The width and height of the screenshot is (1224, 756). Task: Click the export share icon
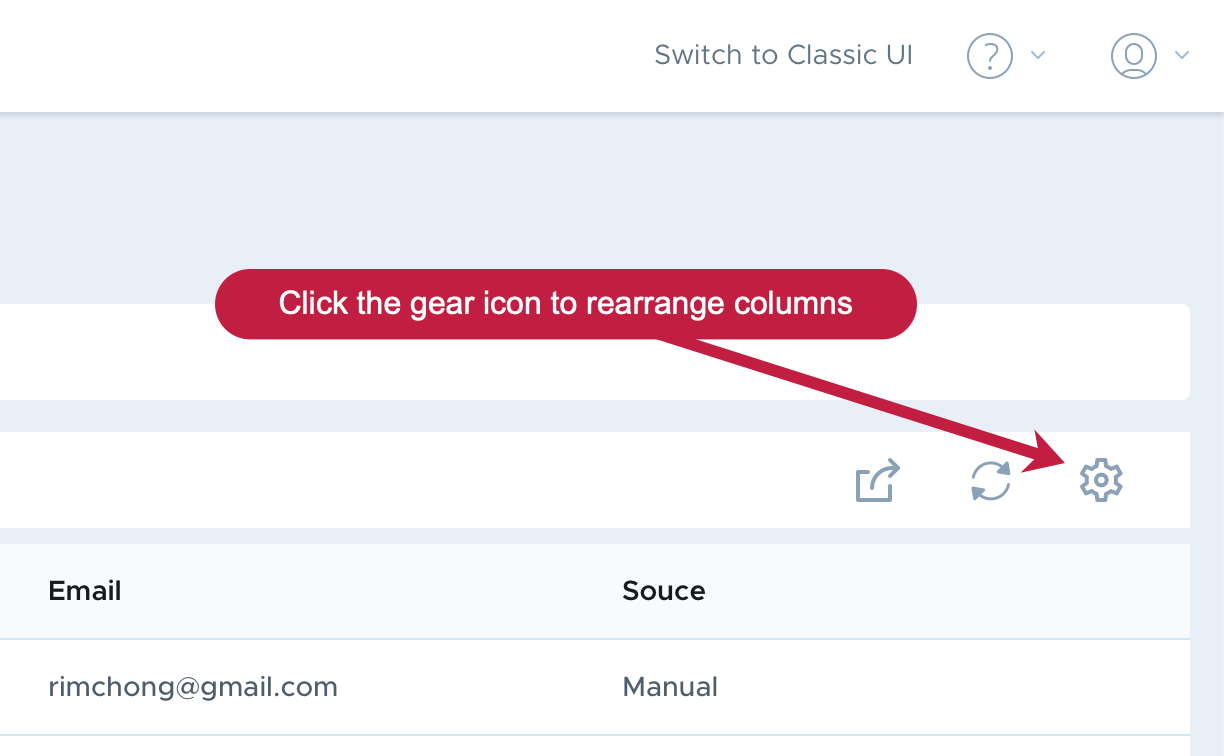pos(878,480)
